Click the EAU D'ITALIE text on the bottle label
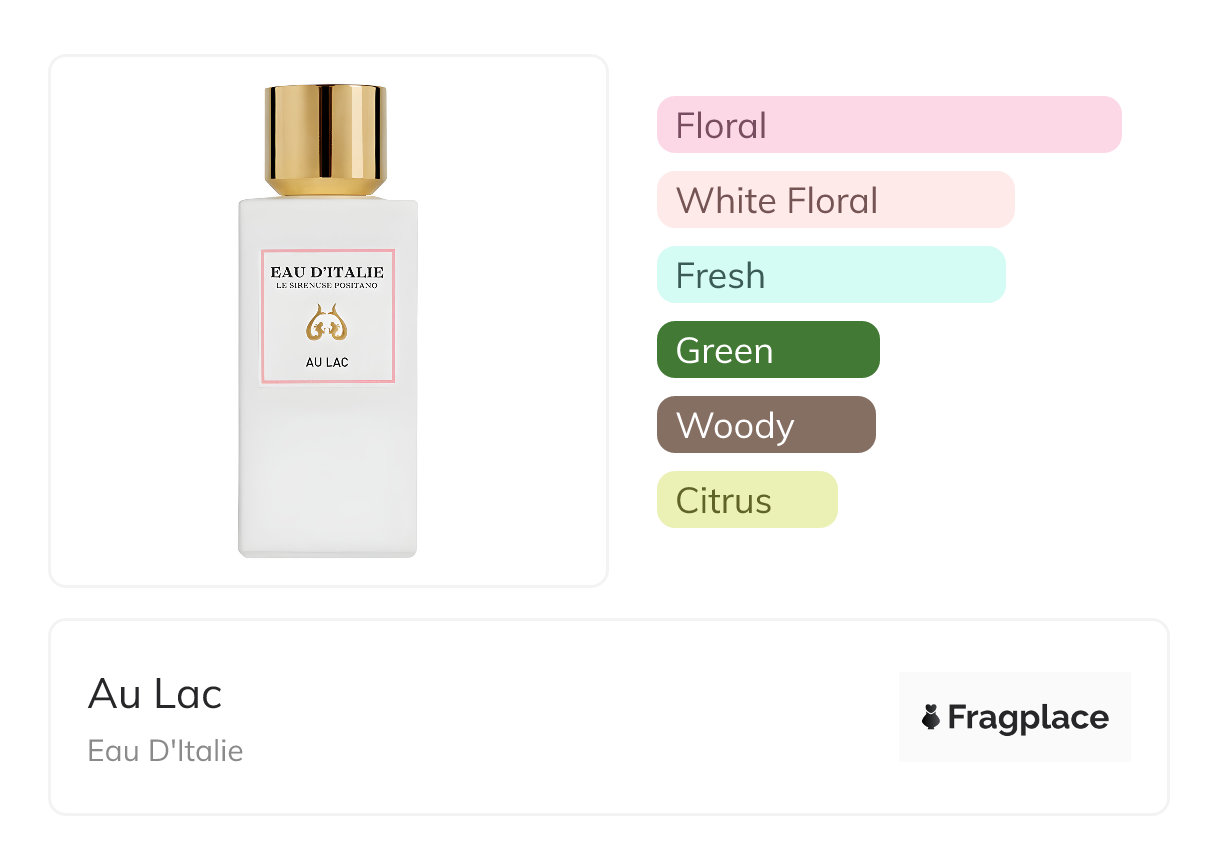The width and height of the screenshot is (1218, 864). click(327, 272)
